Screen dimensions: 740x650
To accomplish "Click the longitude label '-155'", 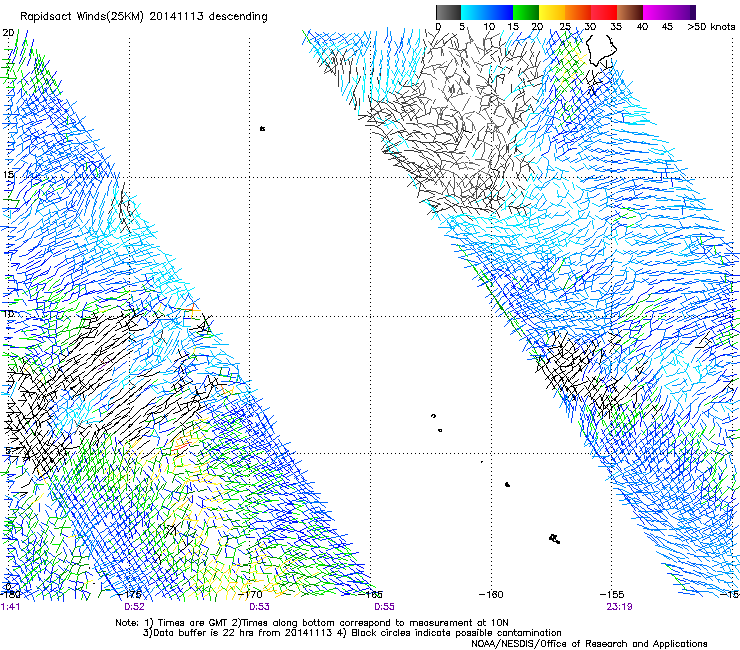I will pyautogui.click(x=612, y=594).
